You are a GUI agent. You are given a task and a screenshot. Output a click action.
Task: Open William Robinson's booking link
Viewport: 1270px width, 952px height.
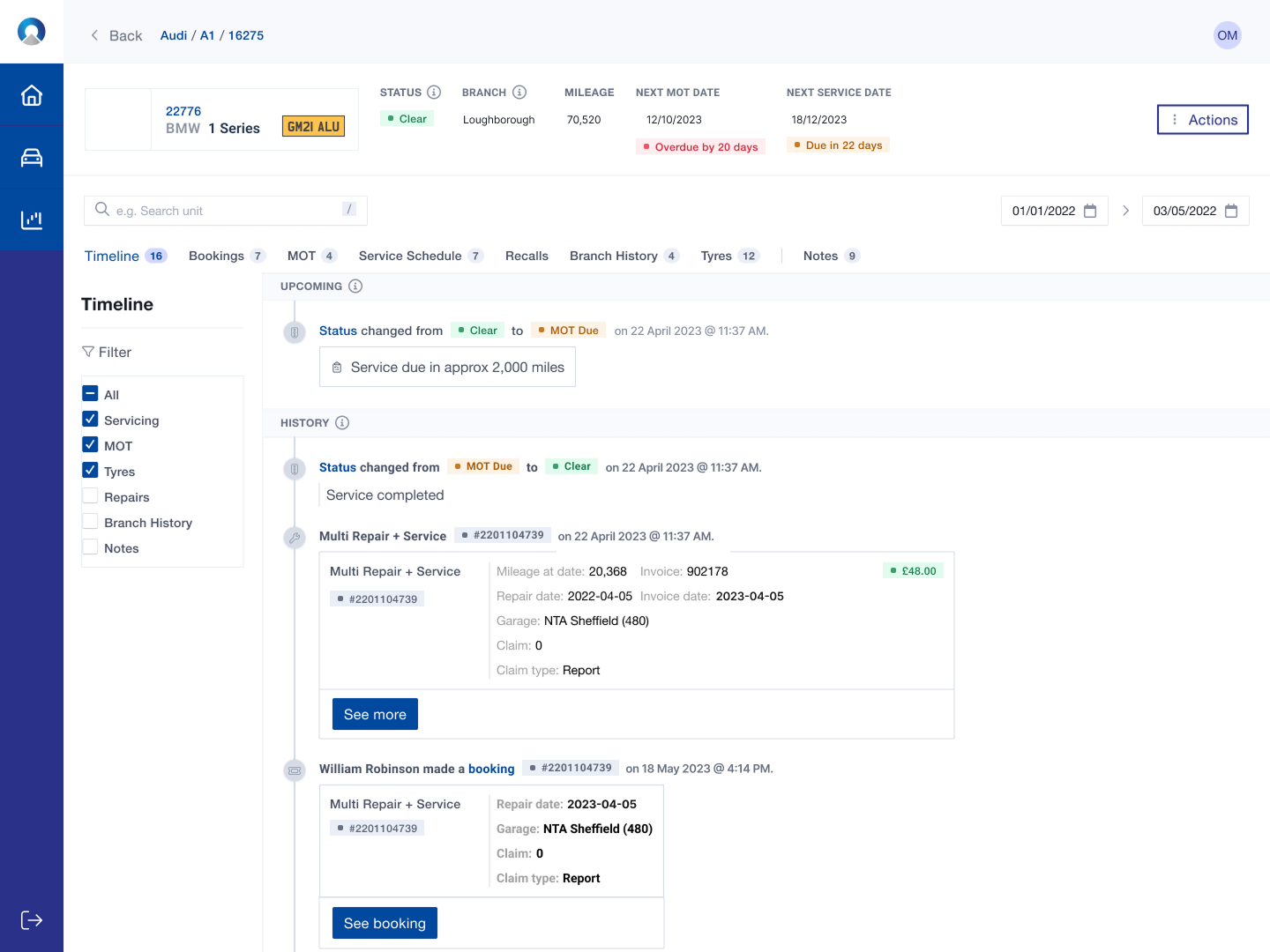491,769
